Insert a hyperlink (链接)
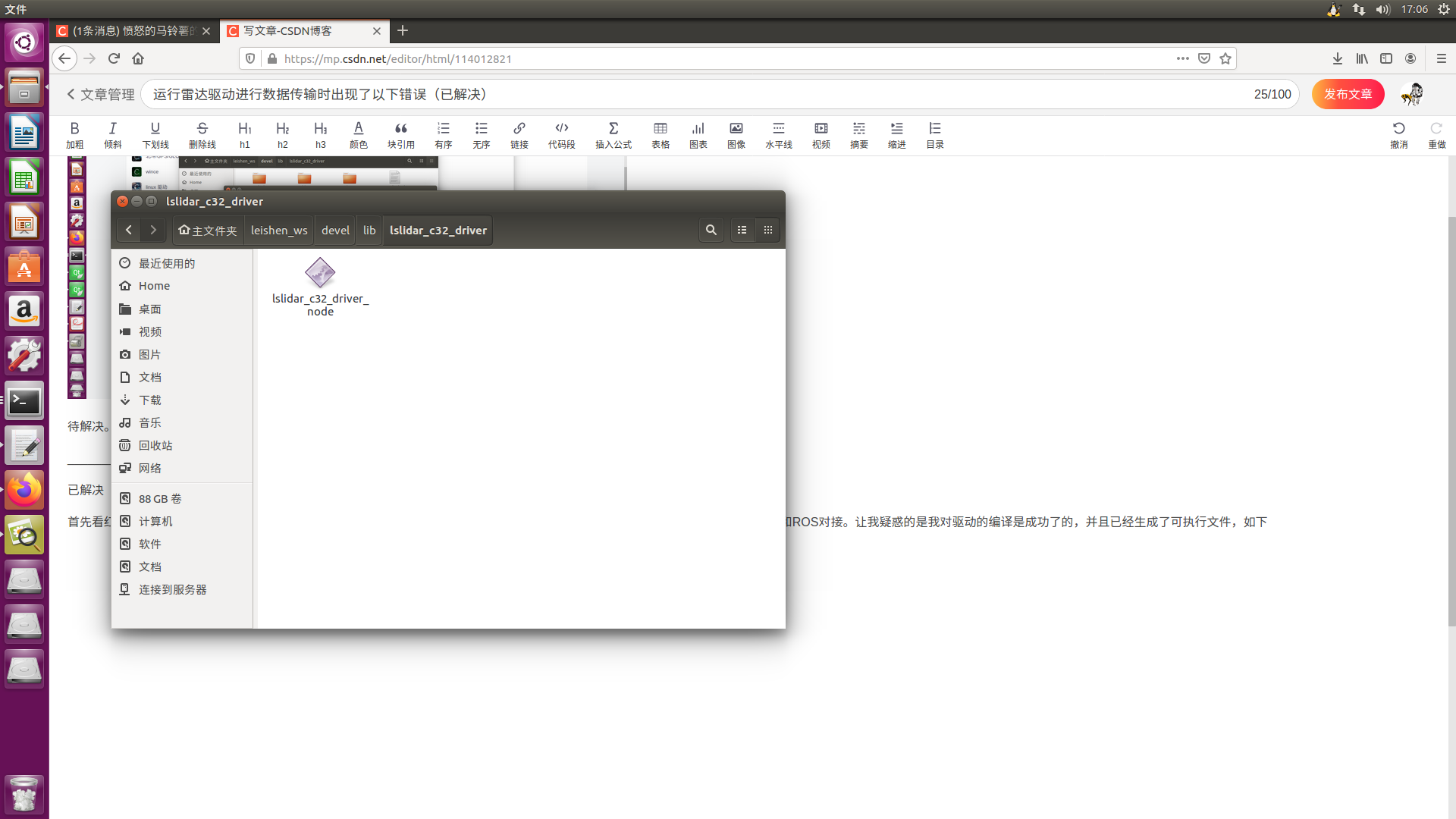1456x819 pixels. (519, 135)
